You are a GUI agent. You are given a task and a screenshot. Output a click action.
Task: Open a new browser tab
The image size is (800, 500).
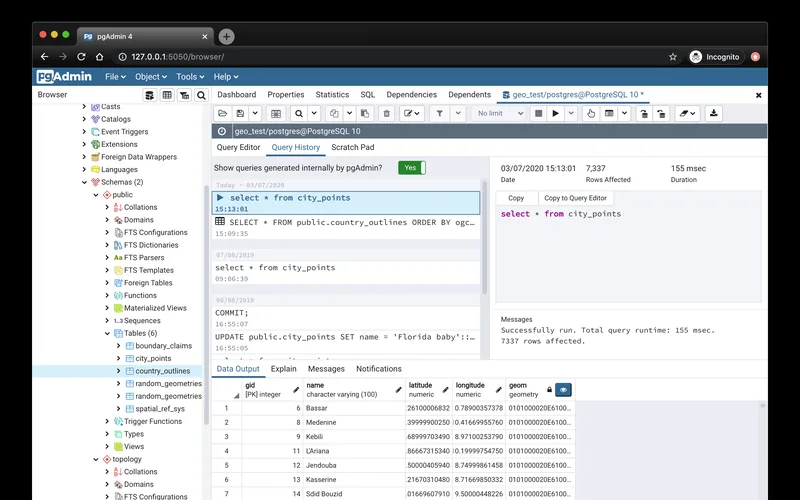[227, 37]
